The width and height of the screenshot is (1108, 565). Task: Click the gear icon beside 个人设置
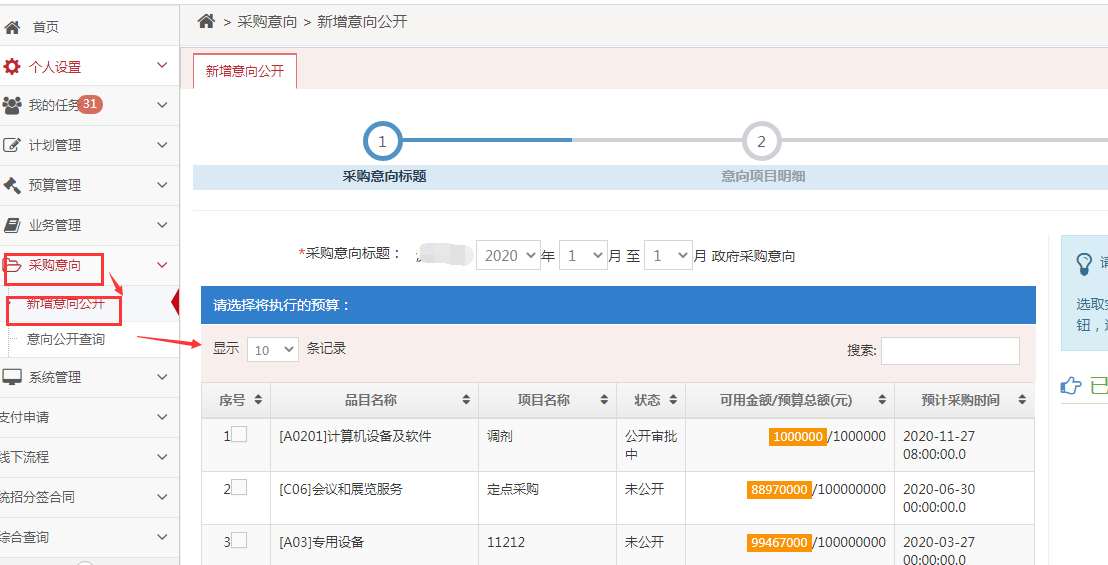tap(12, 67)
